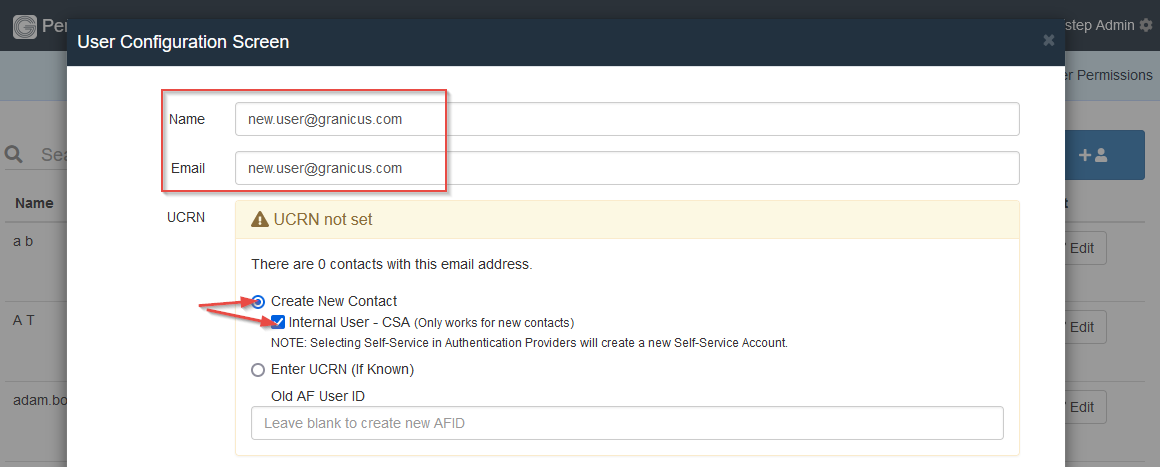
Task: Click the user list search box
Action: [52, 155]
